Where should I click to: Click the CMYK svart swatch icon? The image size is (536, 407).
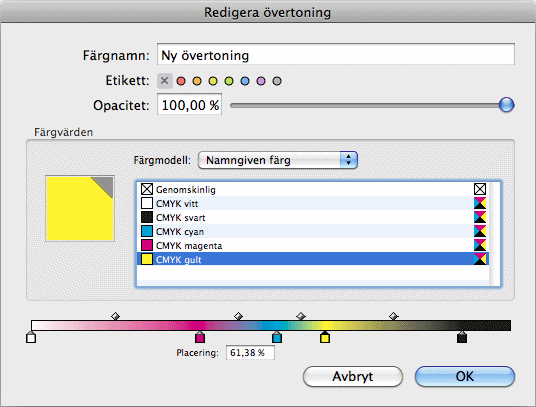point(147,217)
